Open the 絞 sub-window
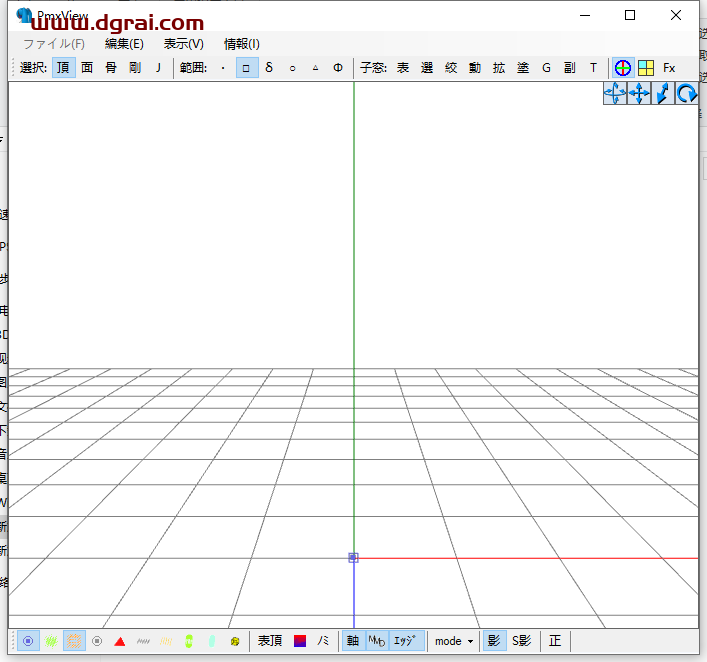 coord(451,68)
